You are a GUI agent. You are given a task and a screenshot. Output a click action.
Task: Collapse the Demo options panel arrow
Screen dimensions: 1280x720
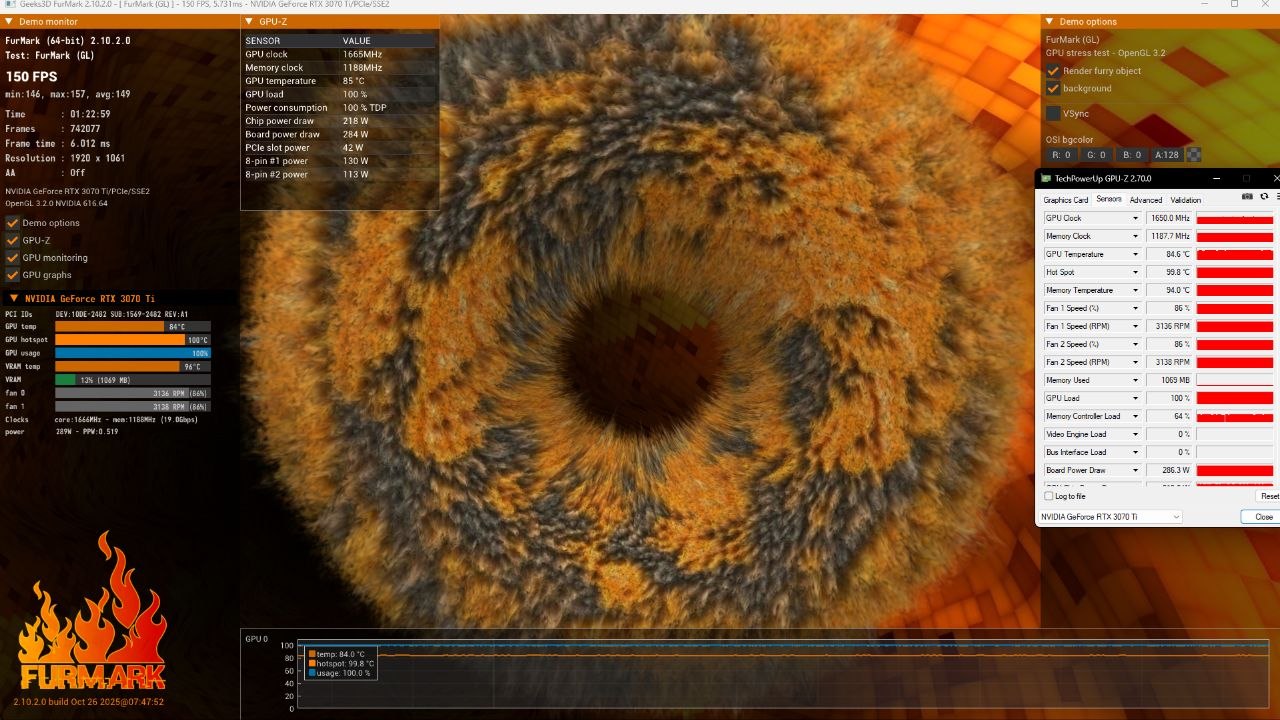coord(1049,22)
